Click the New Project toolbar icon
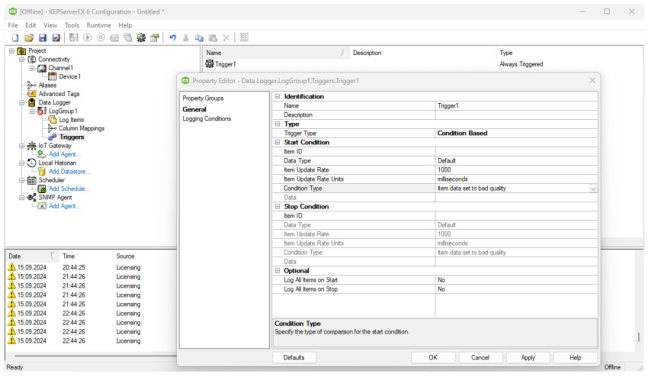Viewport: 648px width, 377px height. [x=15, y=38]
